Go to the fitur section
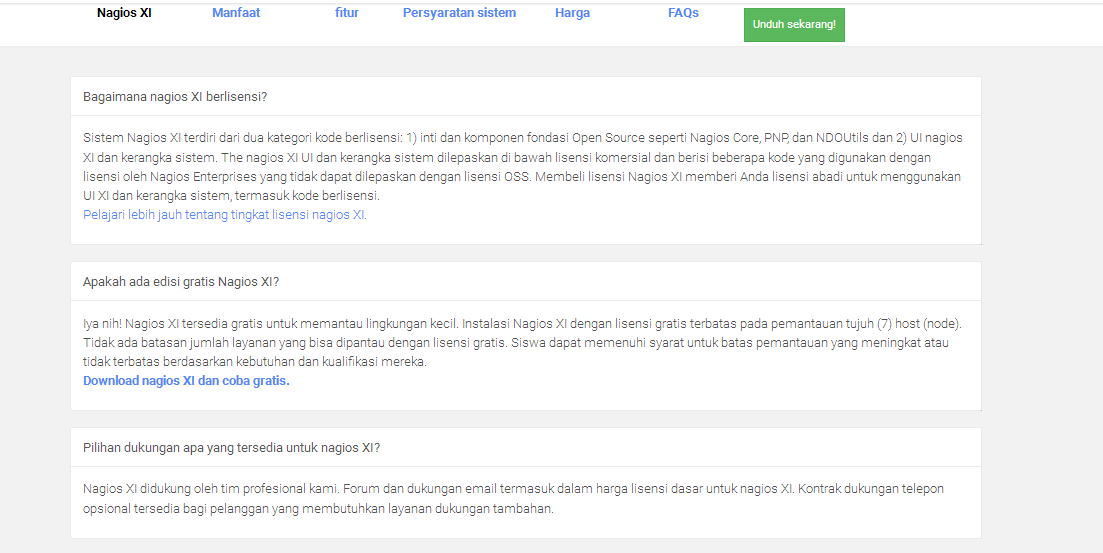1103x553 pixels. pos(347,13)
